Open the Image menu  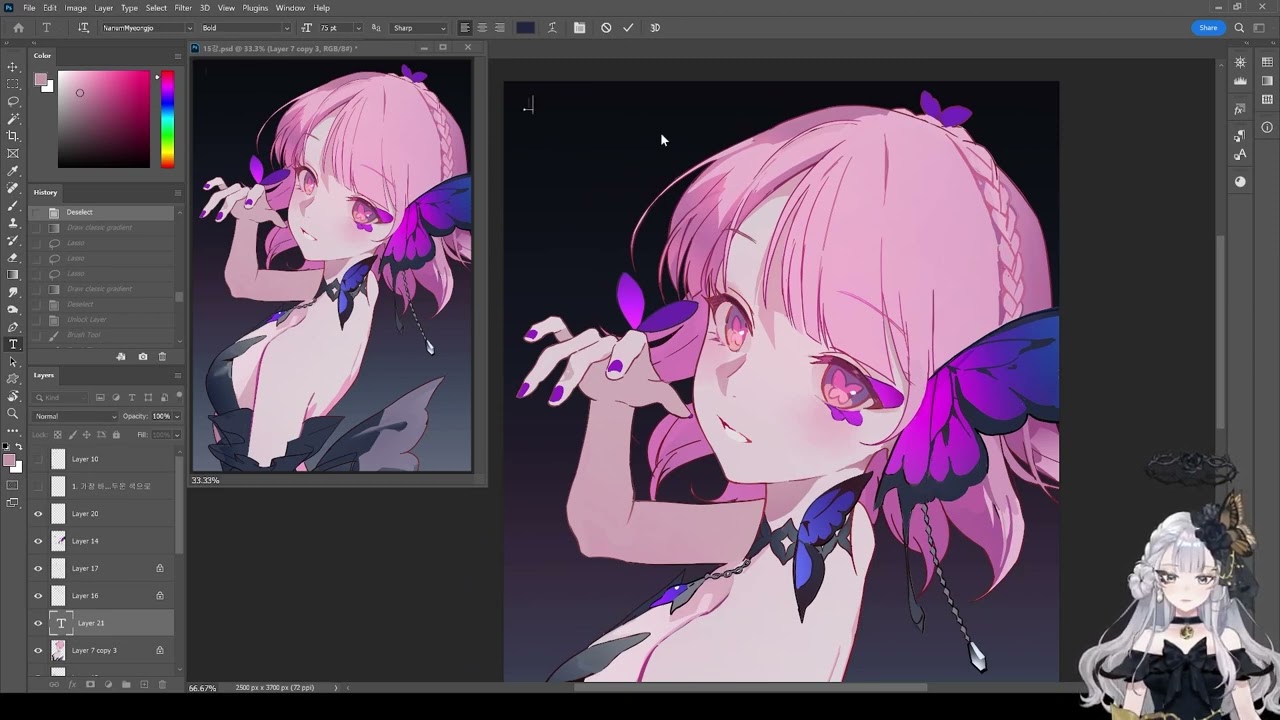(x=76, y=8)
